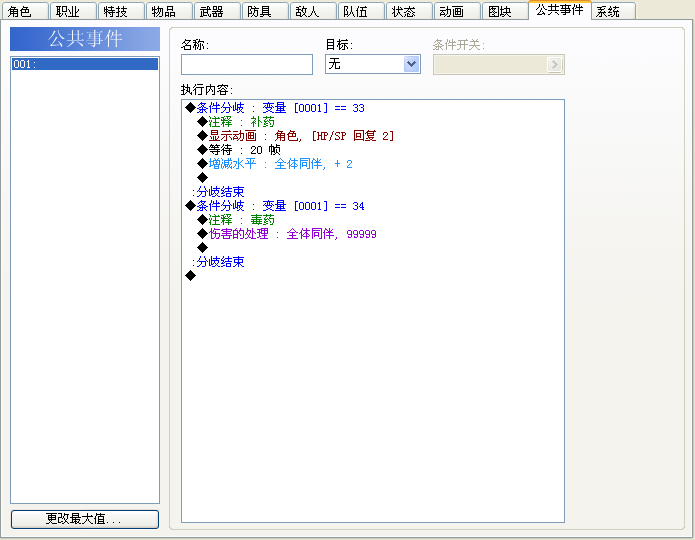Select the 注释 : 毒药 line
Screen dimensions: 695x540
click(x=372, y=219)
